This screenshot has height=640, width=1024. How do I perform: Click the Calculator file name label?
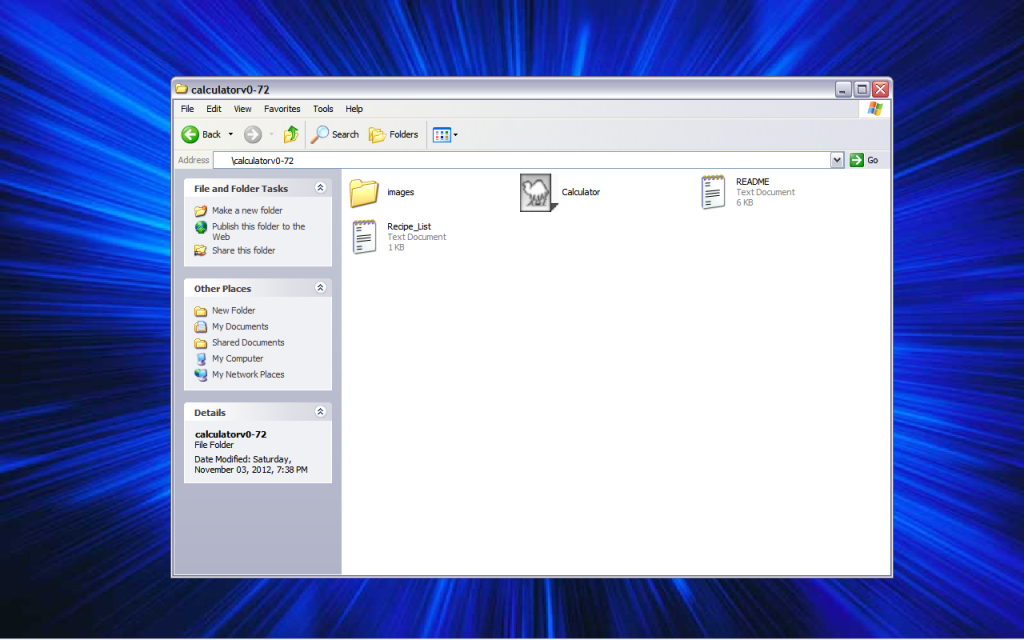[x=581, y=192]
